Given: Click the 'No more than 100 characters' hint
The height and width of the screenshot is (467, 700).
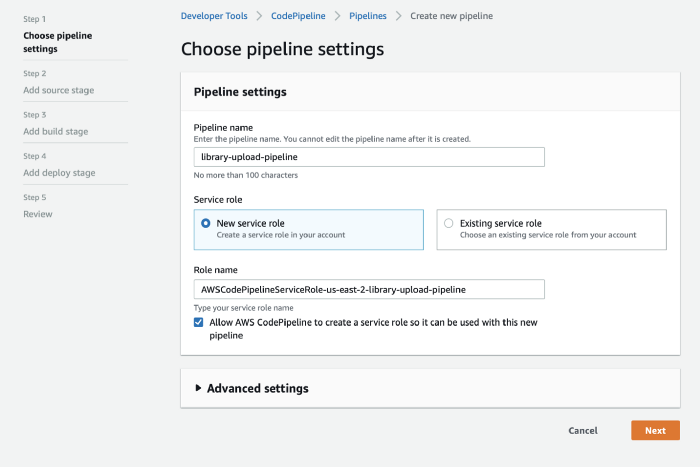Looking at the screenshot, I should pyautogui.click(x=246, y=175).
